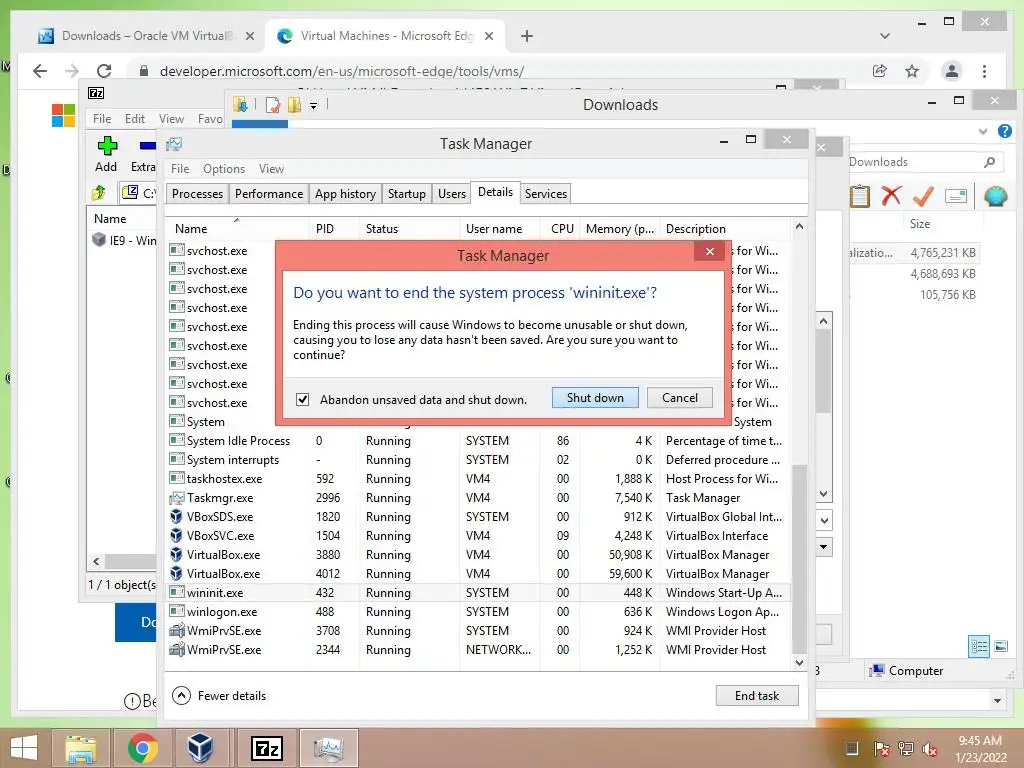Switch to Downloads Oracle VM VirtualBox tab
This screenshot has height=768, width=1024.
[x=145, y=36]
